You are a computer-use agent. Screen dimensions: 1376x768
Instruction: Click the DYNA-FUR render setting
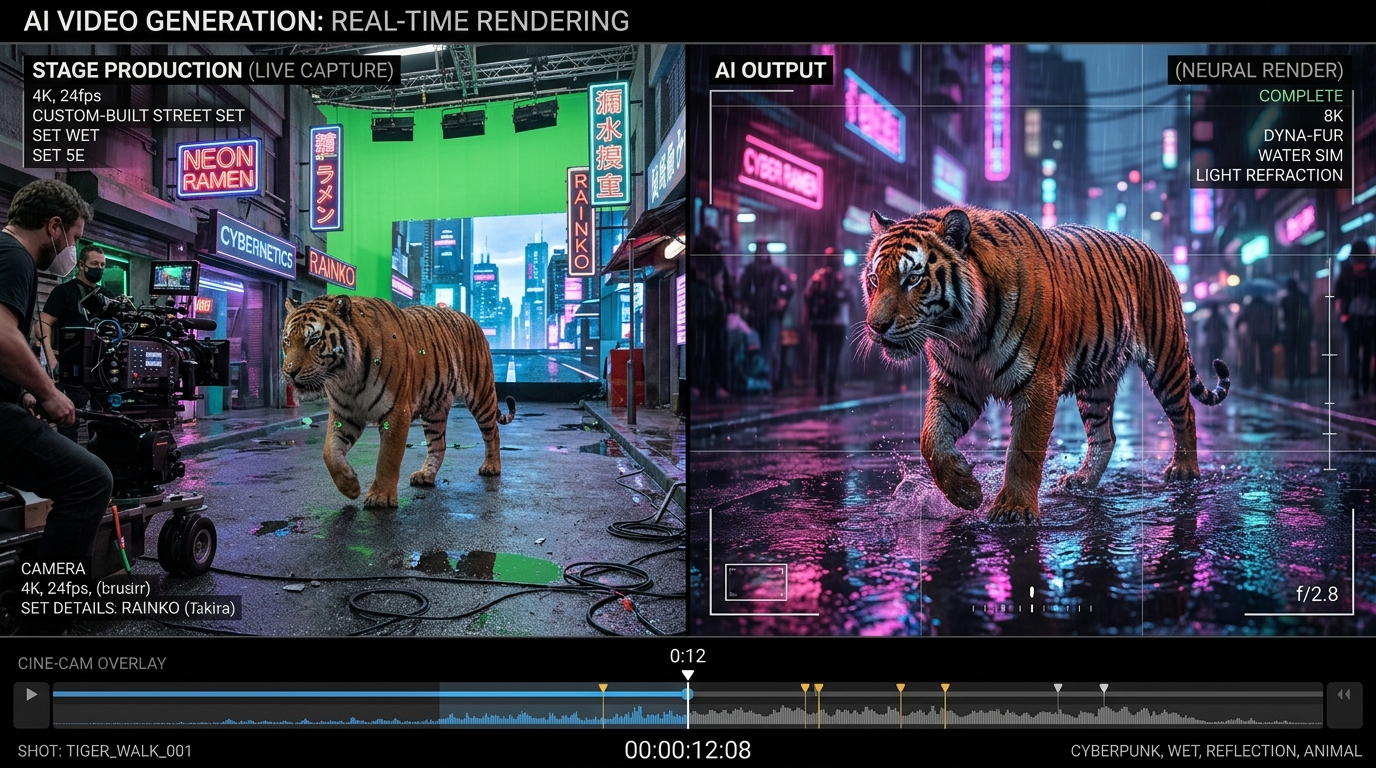pos(1303,135)
